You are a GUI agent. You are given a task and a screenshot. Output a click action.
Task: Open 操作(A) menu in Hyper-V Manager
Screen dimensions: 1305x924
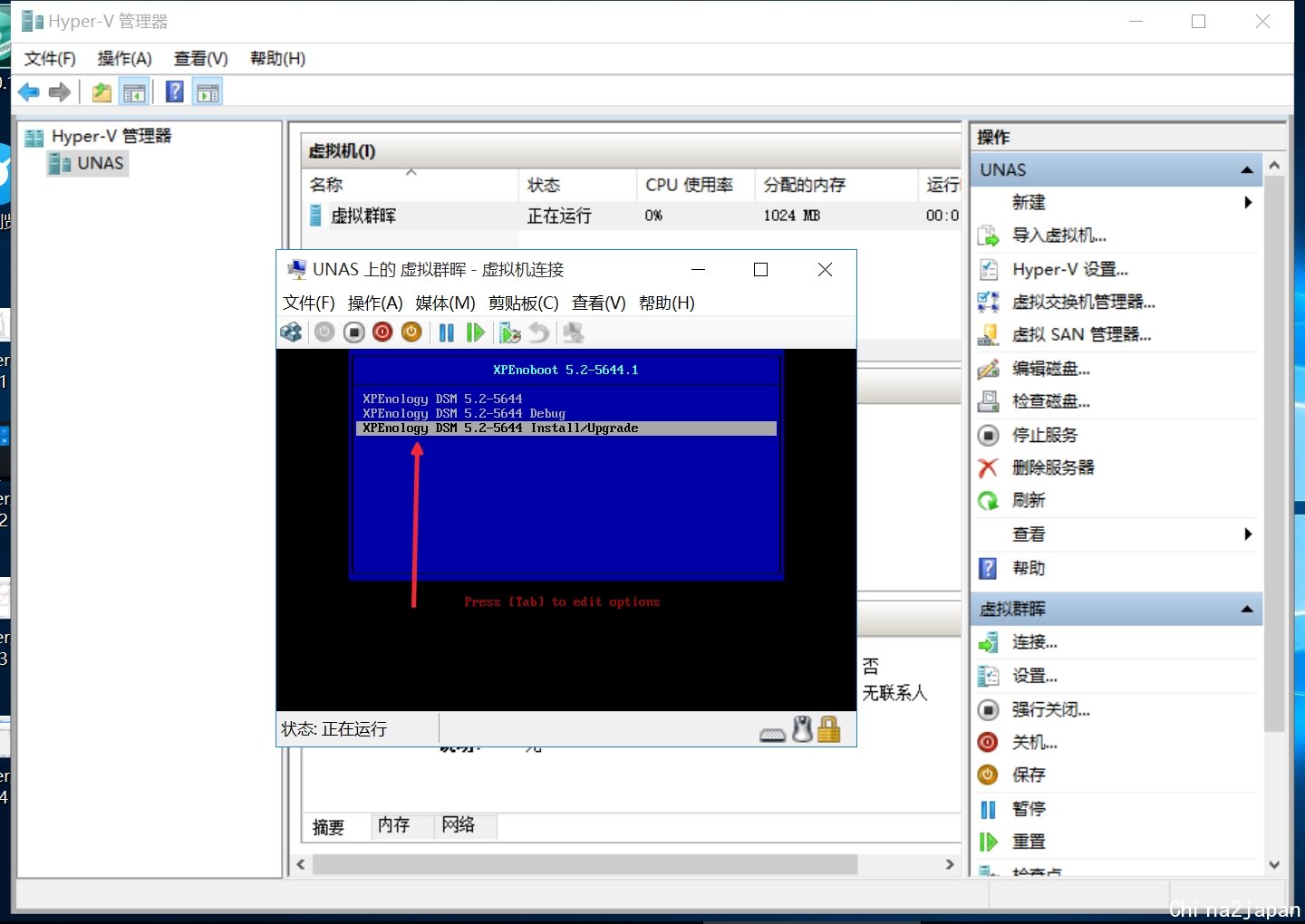(x=124, y=59)
